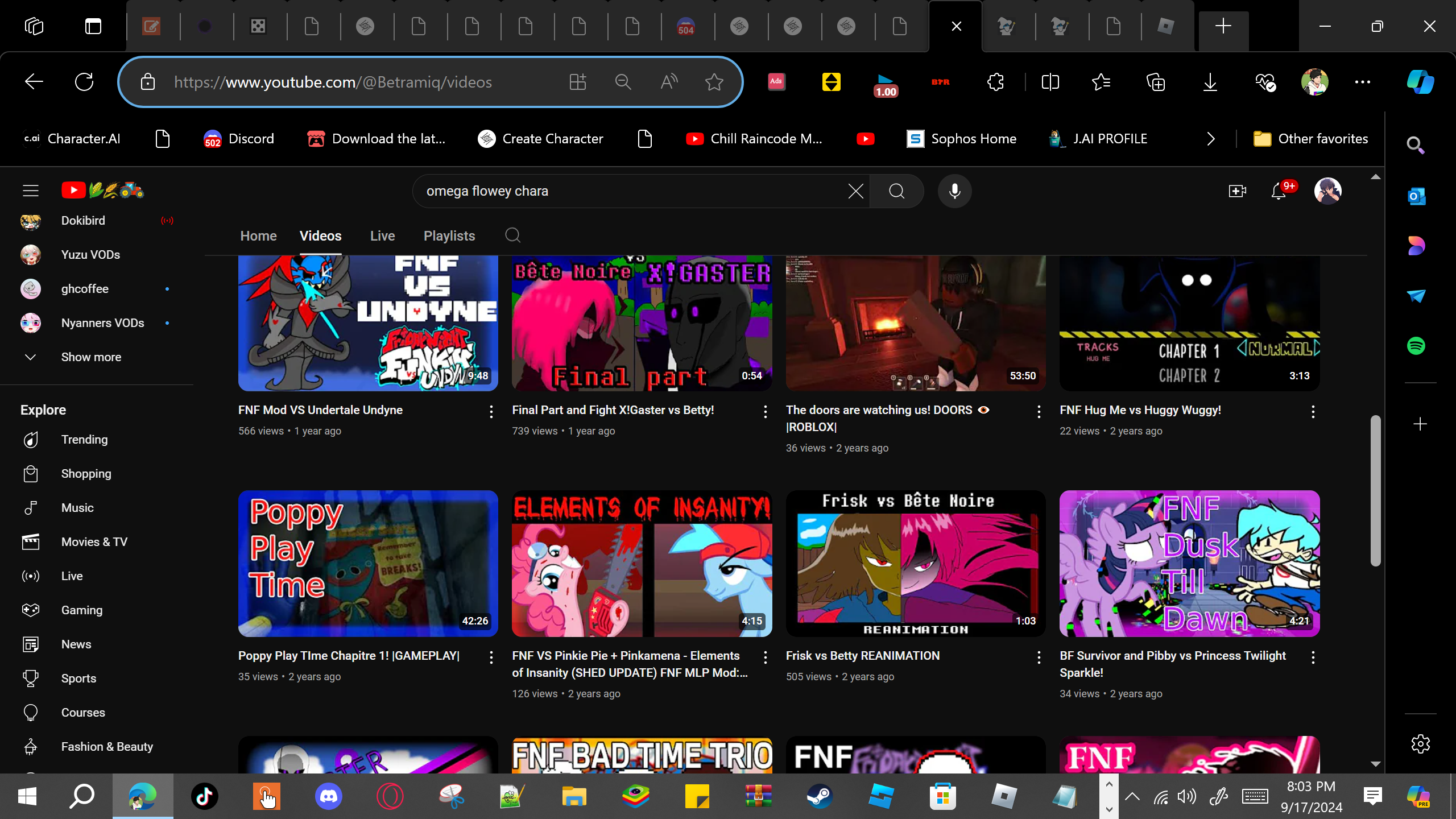Expand Show more subscriptions list

91,357
